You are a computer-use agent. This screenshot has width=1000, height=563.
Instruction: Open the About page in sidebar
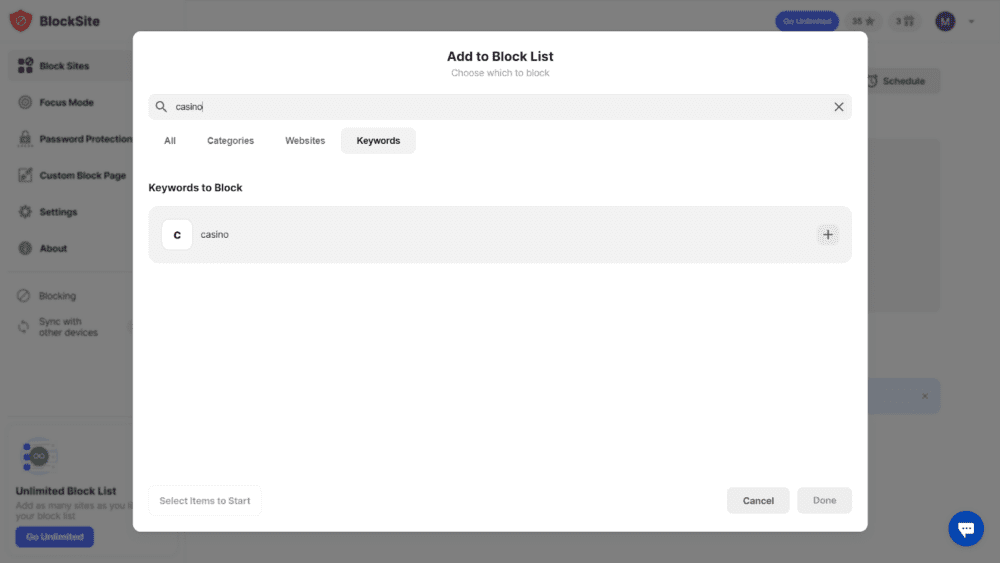coord(53,249)
